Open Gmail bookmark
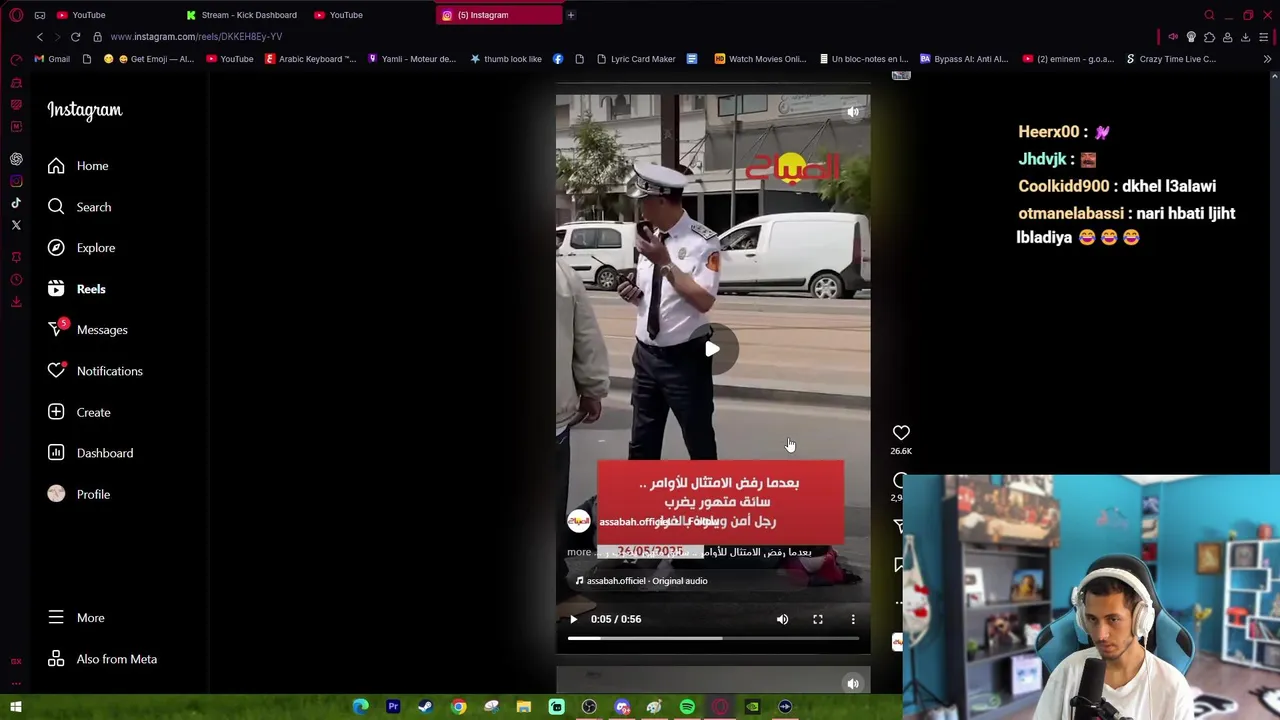Image resolution: width=1280 pixels, height=720 pixels. pos(52,59)
